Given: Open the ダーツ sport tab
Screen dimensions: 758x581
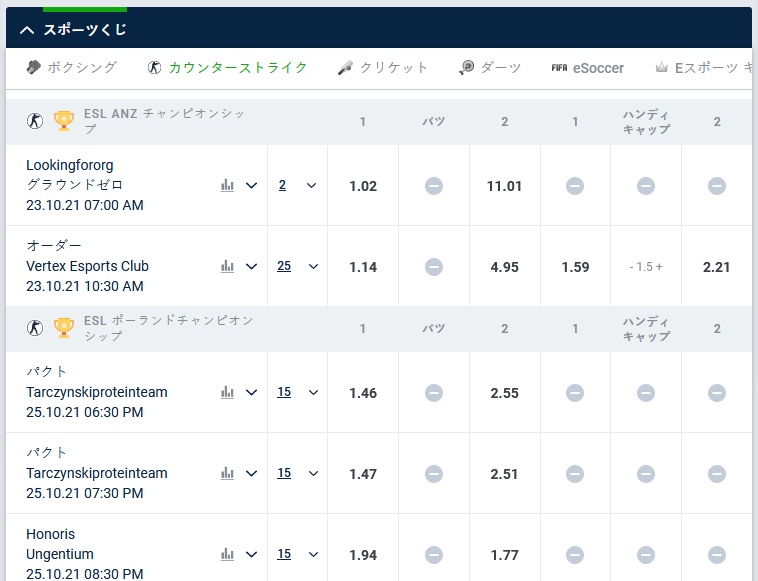Looking at the screenshot, I should coord(490,67).
